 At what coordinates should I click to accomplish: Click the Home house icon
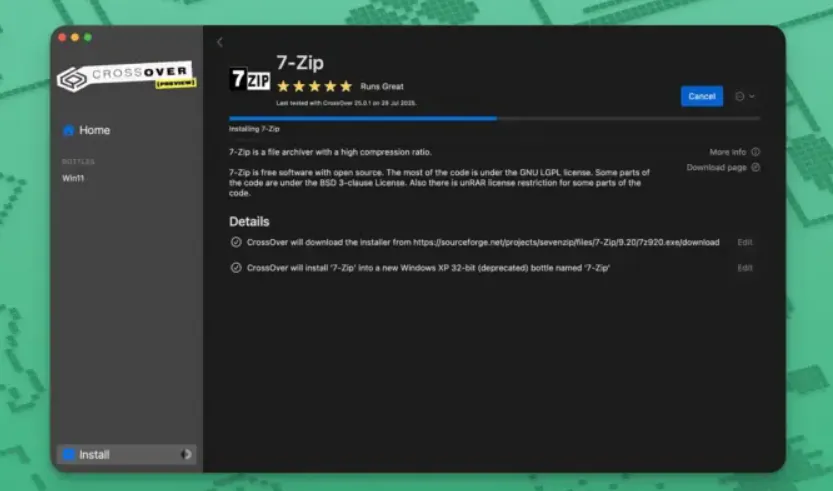click(69, 130)
